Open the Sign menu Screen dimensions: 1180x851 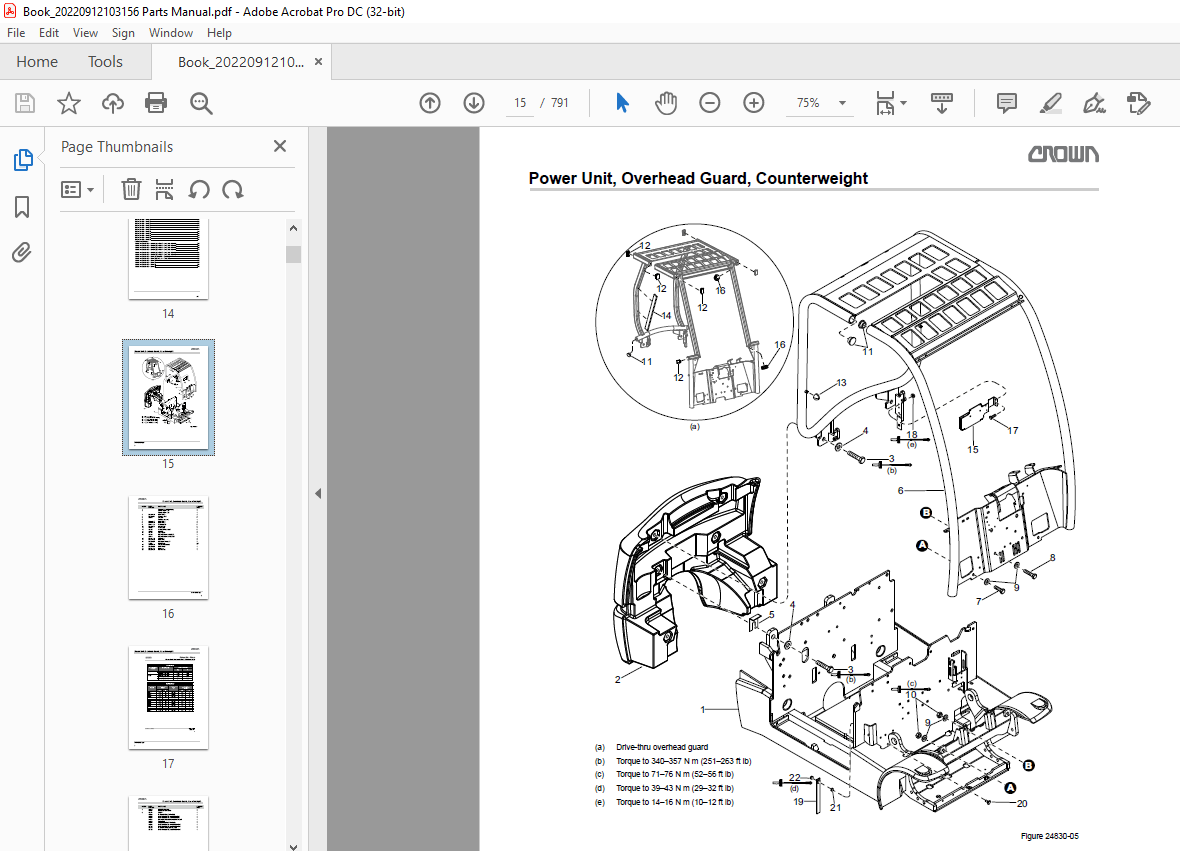[x=123, y=33]
